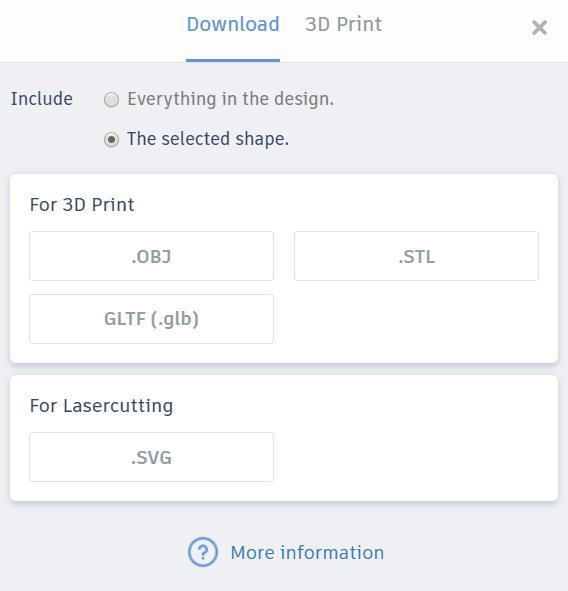Switch to the 3D Print tab

[x=343, y=24]
